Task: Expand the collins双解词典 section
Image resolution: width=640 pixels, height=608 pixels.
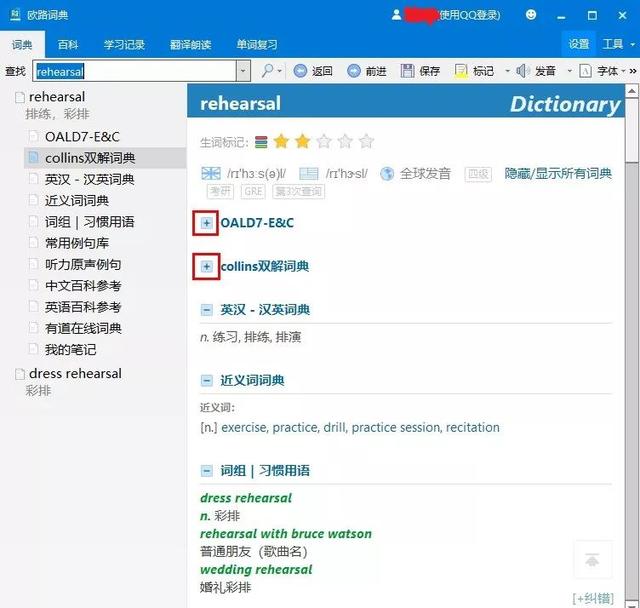Action: pos(207,266)
